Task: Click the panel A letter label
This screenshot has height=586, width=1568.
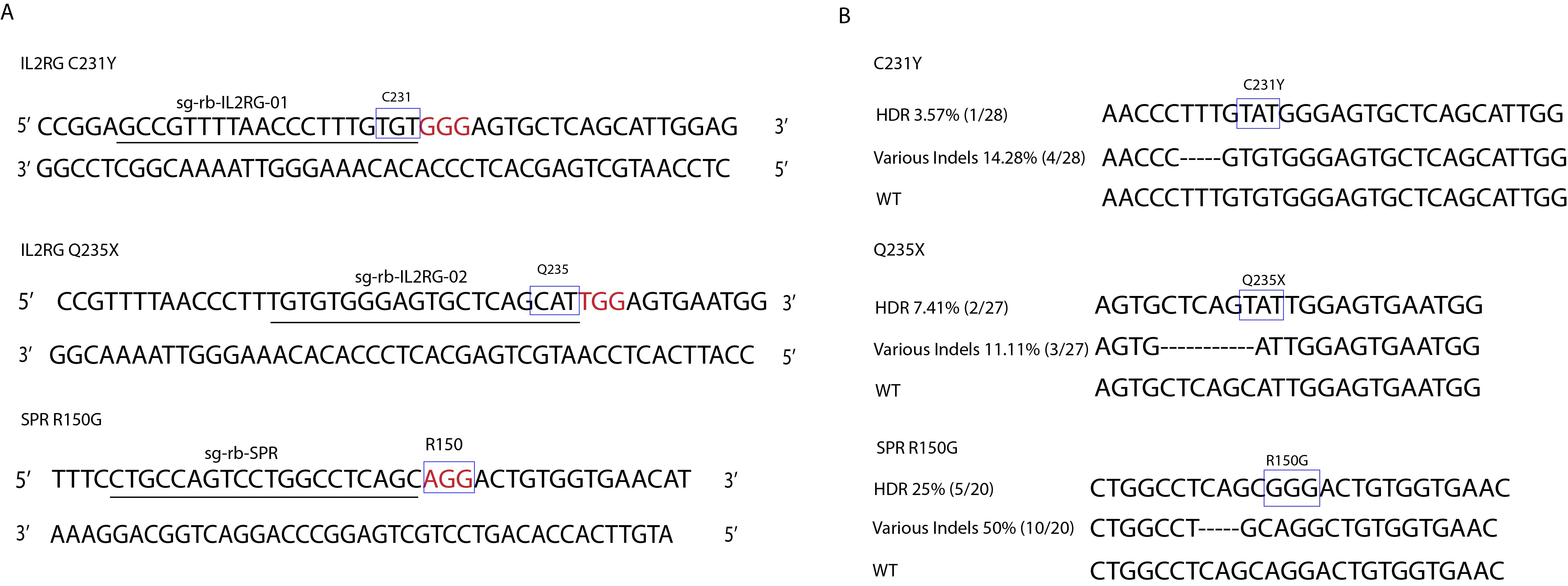Action: tap(7, 12)
